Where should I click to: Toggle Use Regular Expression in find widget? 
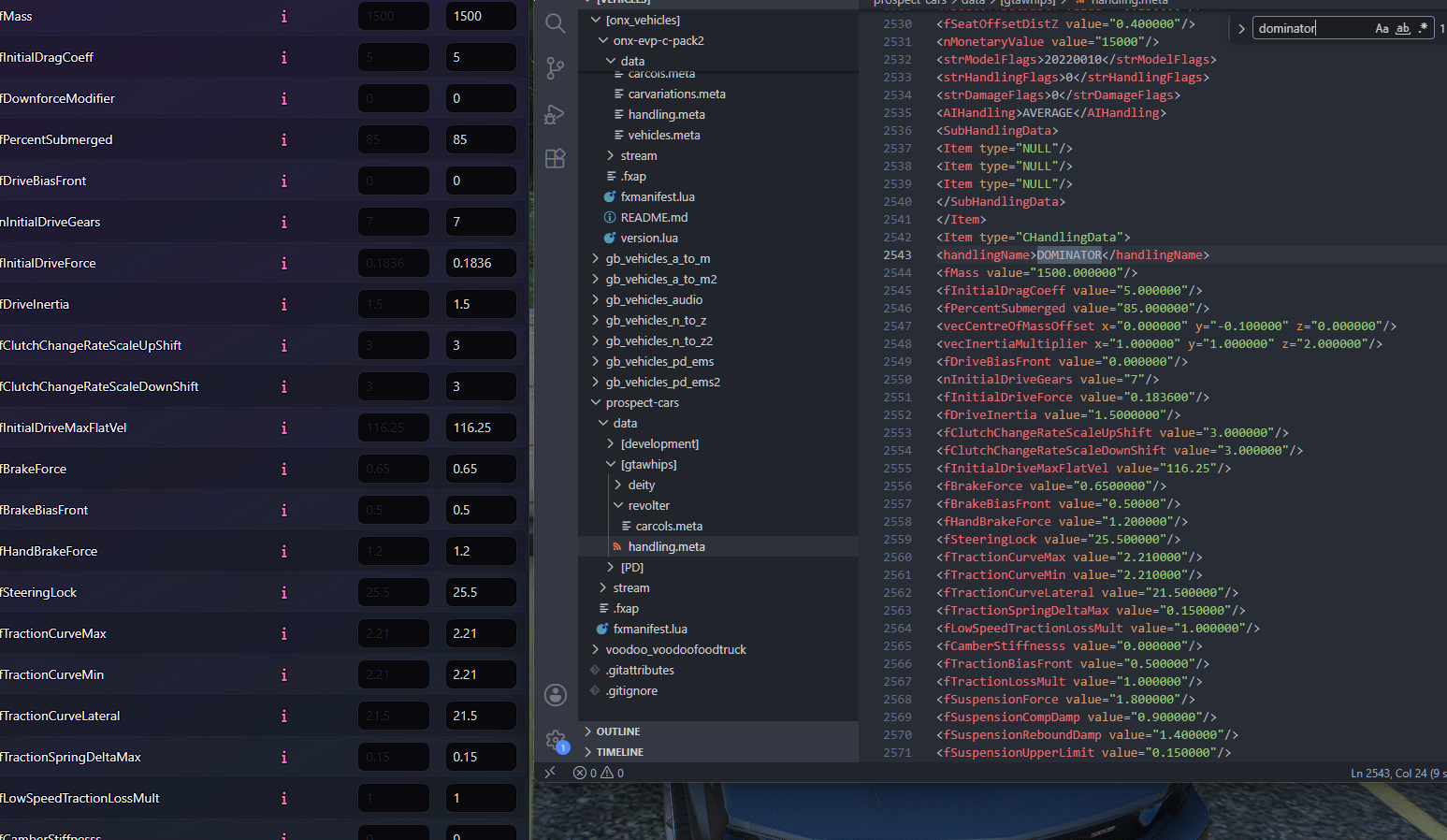click(1423, 28)
